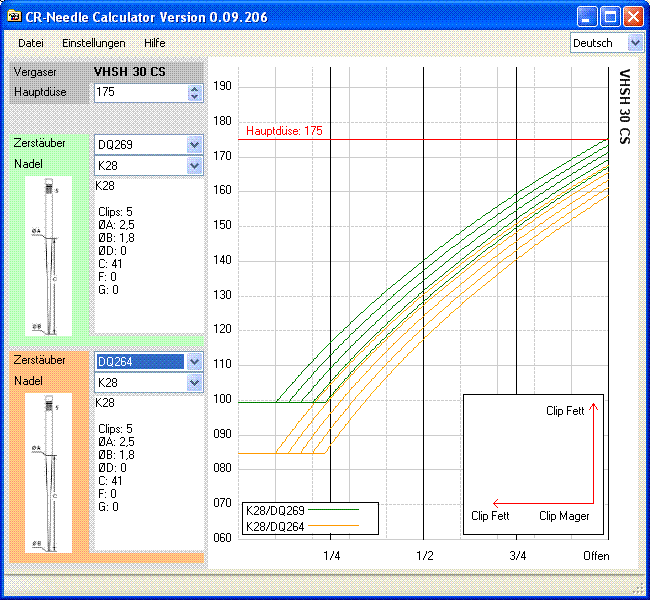This screenshot has height=600, width=650.
Task: Click the Hauptdüse value field 175
Action: (141, 92)
